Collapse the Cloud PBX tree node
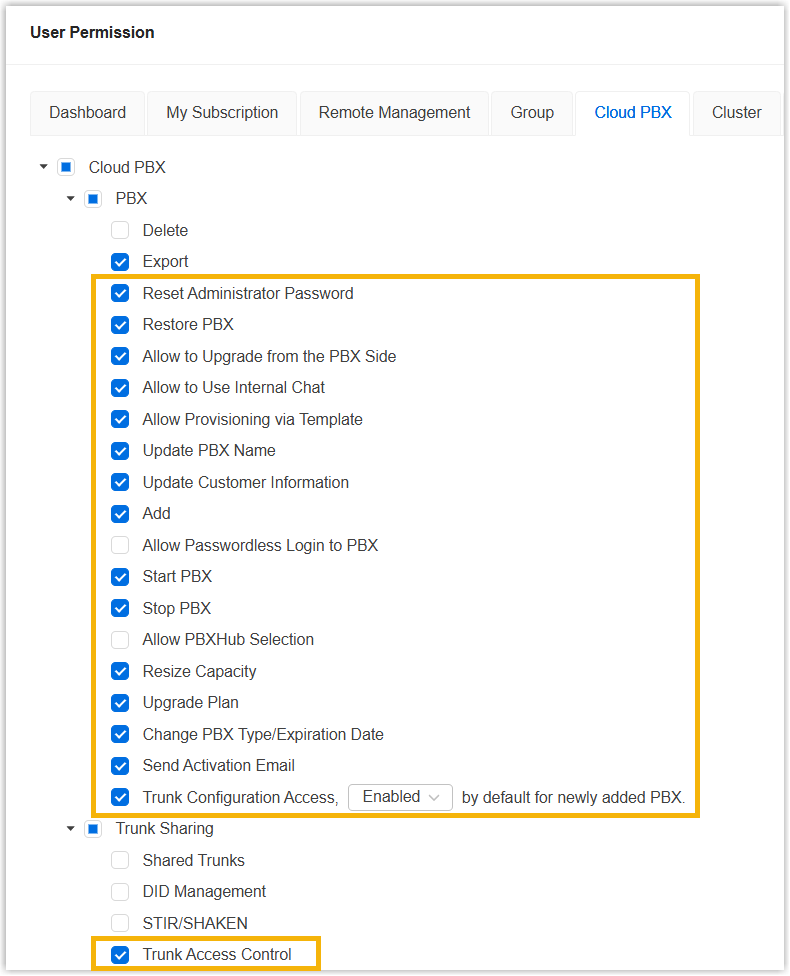The height and width of the screenshot is (976, 790). point(43,167)
